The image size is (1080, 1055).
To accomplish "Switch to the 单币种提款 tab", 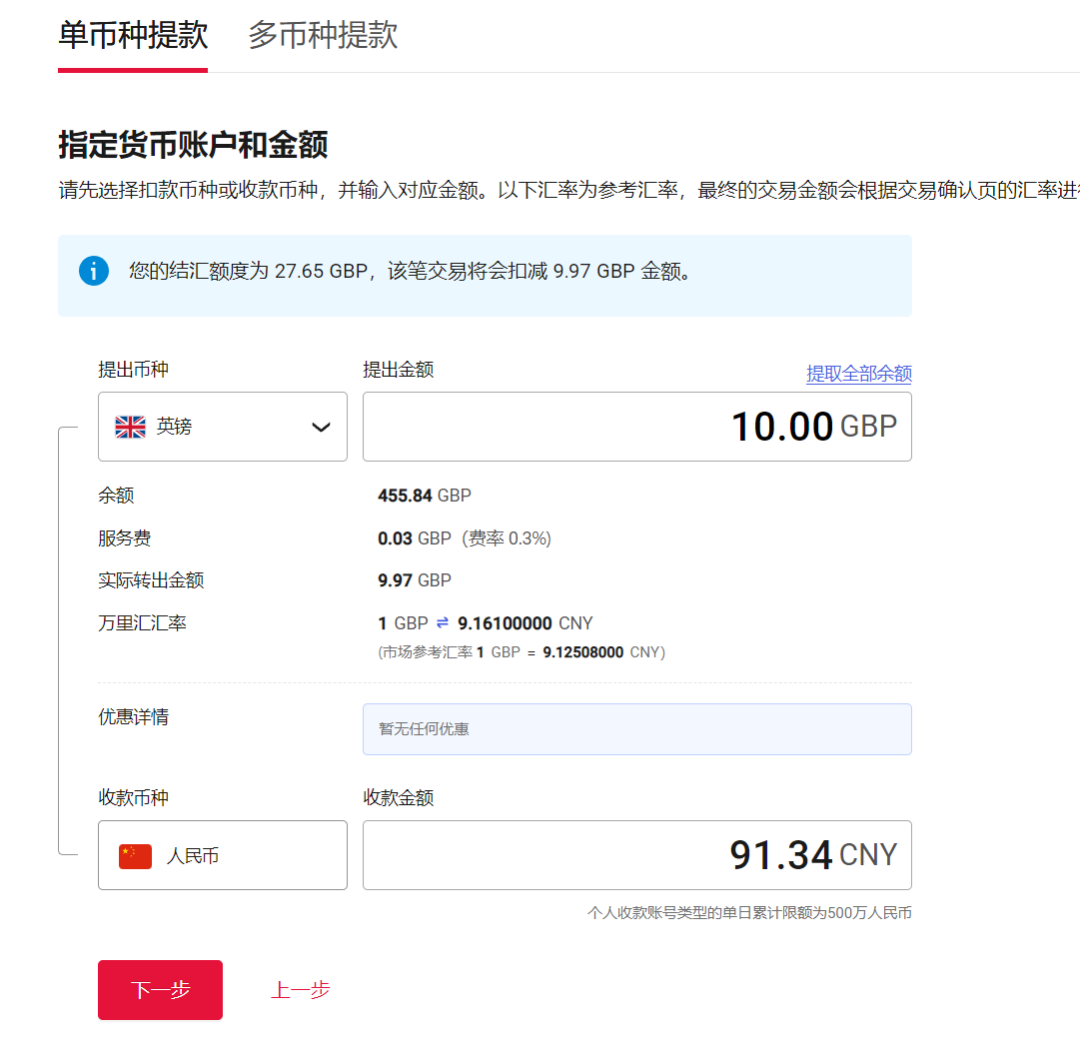I will 132,36.
